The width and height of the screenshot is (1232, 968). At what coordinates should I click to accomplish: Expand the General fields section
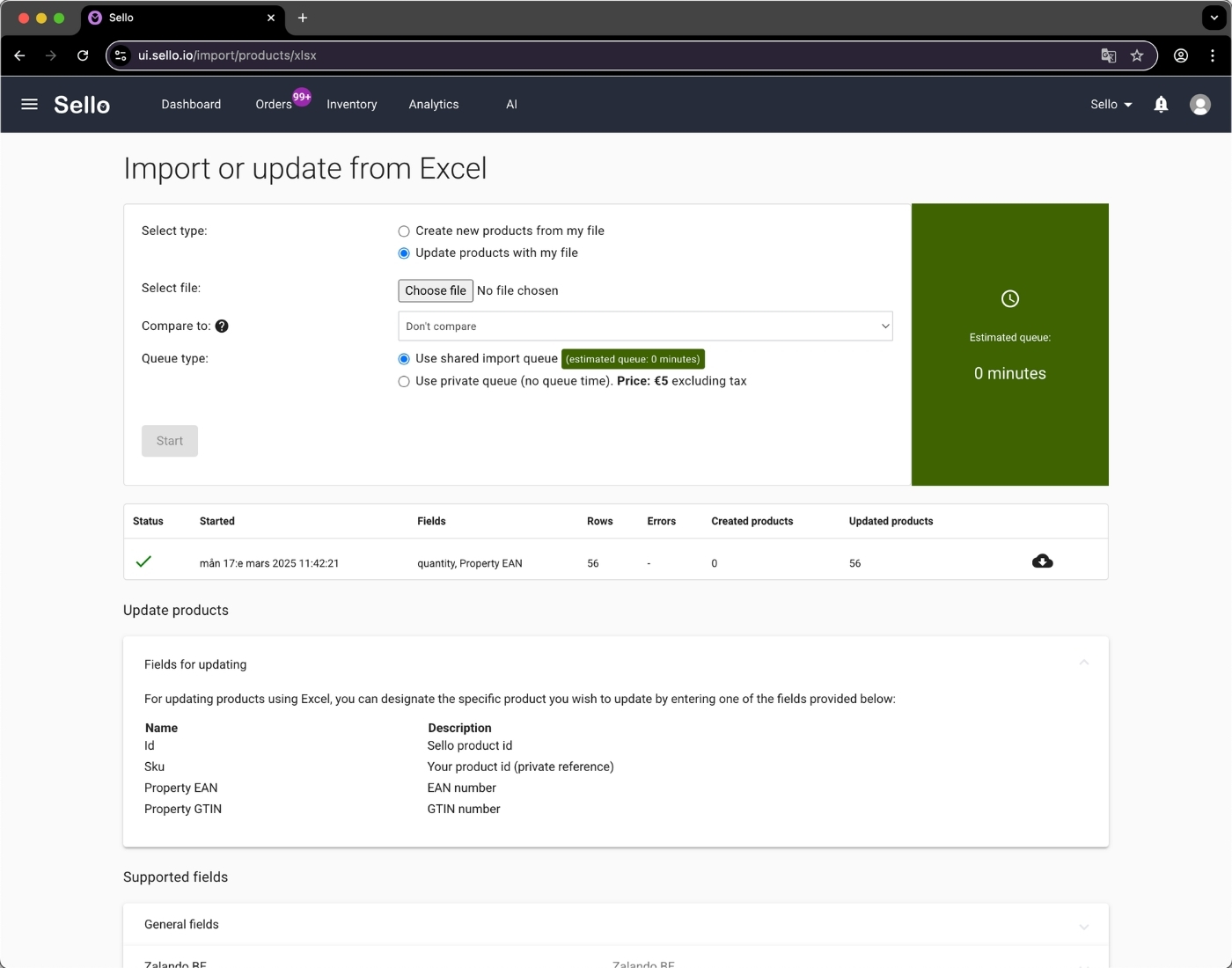[1084, 927]
